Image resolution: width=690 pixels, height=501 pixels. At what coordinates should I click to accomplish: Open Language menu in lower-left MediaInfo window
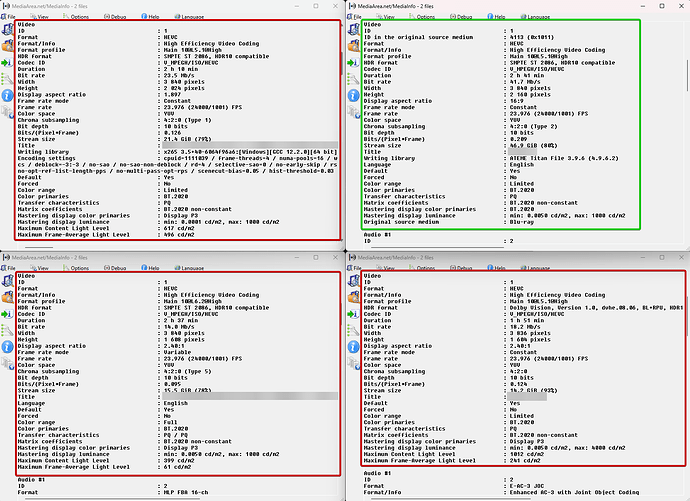pyautogui.click(x=189, y=268)
